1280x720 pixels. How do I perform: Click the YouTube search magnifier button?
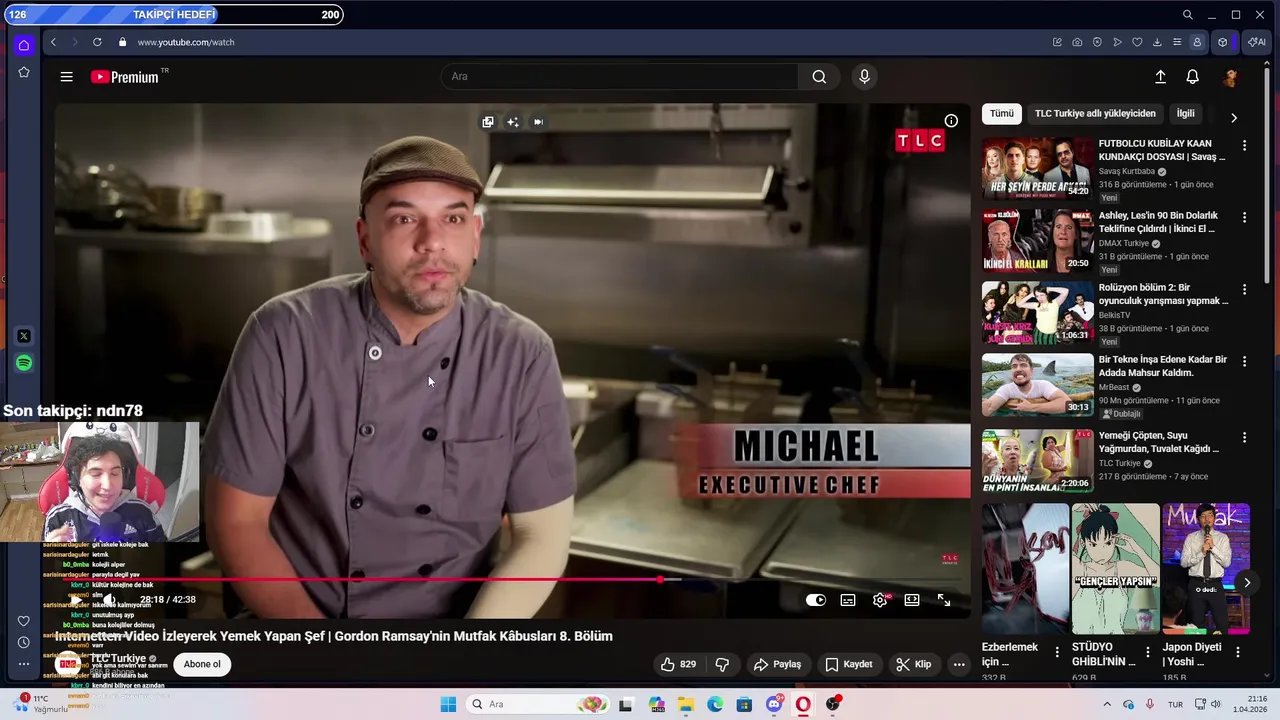(819, 77)
